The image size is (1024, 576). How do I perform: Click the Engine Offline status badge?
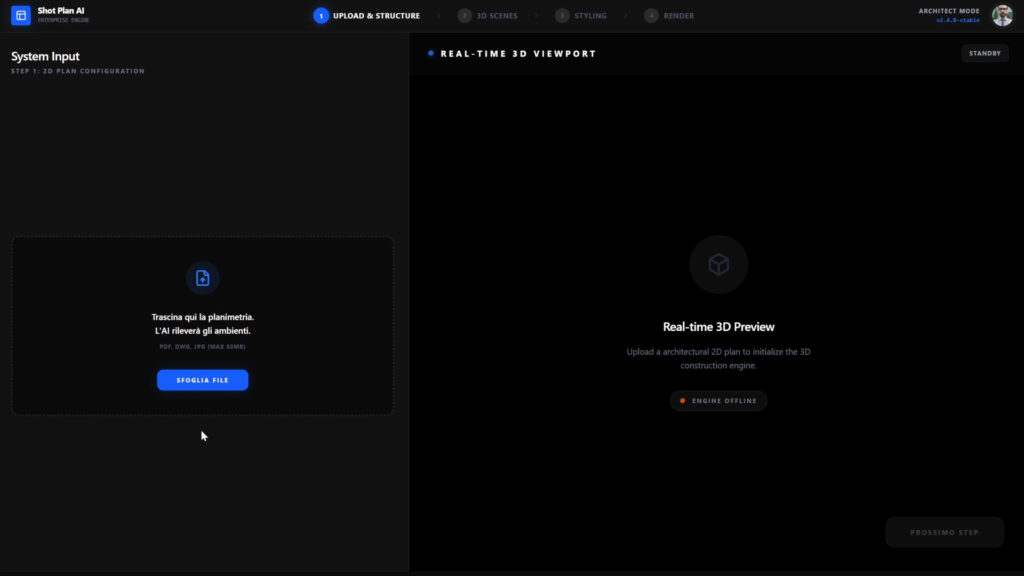pyautogui.click(x=718, y=401)
